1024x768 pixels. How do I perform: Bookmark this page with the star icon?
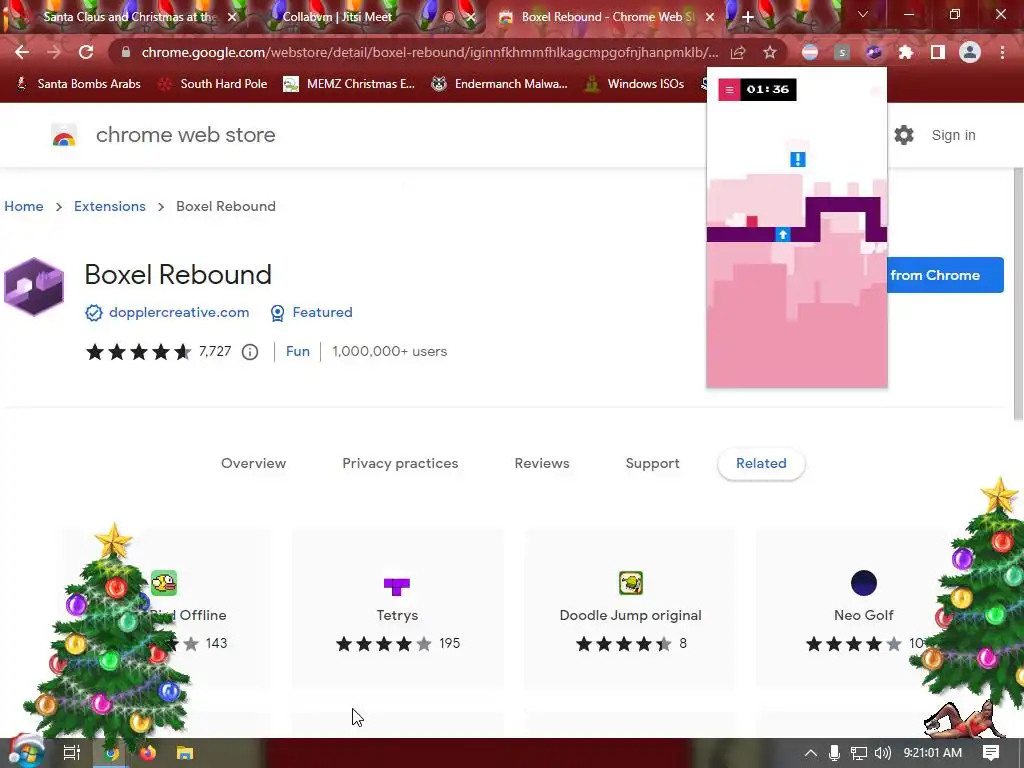tap(770, 52)
